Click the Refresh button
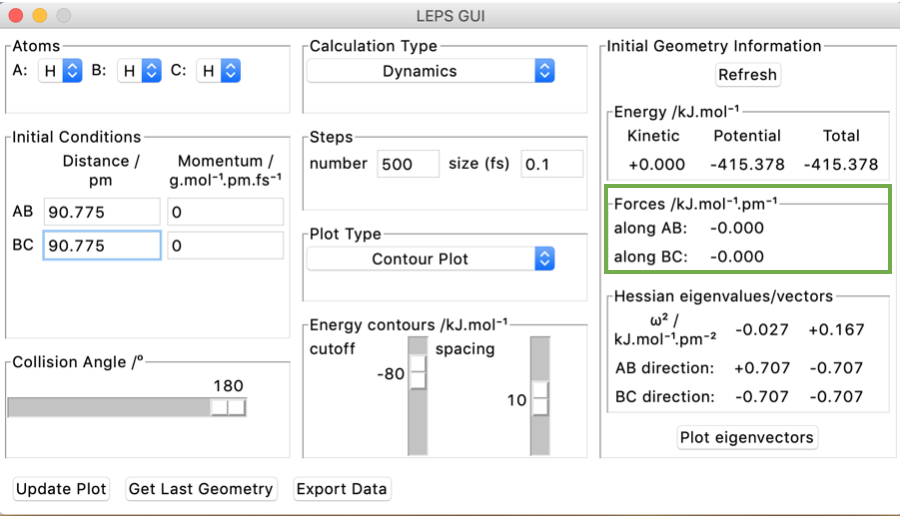The image size is (900, 518). (747, 75)
